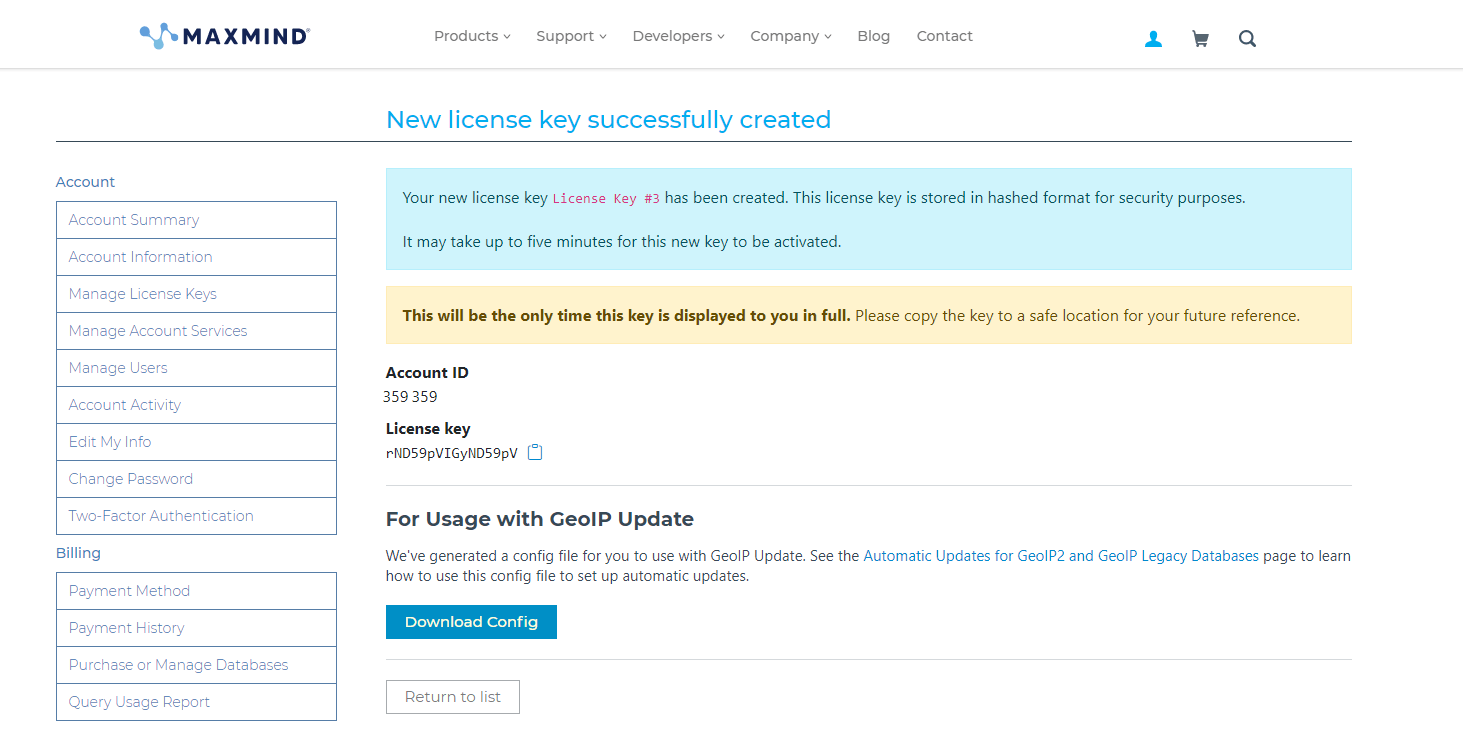Go to Two-Factor Authentication settings
Screen dimensions: 1463x730
(x=161, y=516)
